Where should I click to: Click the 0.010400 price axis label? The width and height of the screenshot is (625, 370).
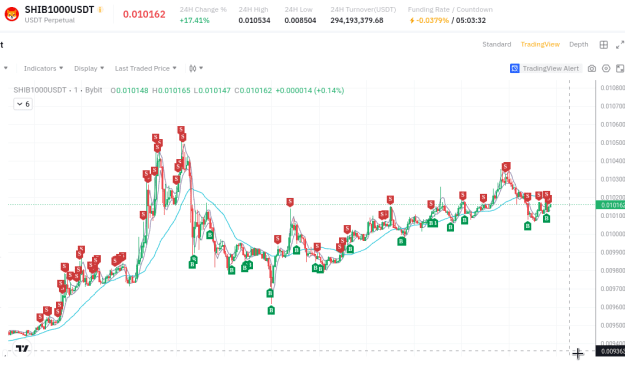tap(612, 161)
